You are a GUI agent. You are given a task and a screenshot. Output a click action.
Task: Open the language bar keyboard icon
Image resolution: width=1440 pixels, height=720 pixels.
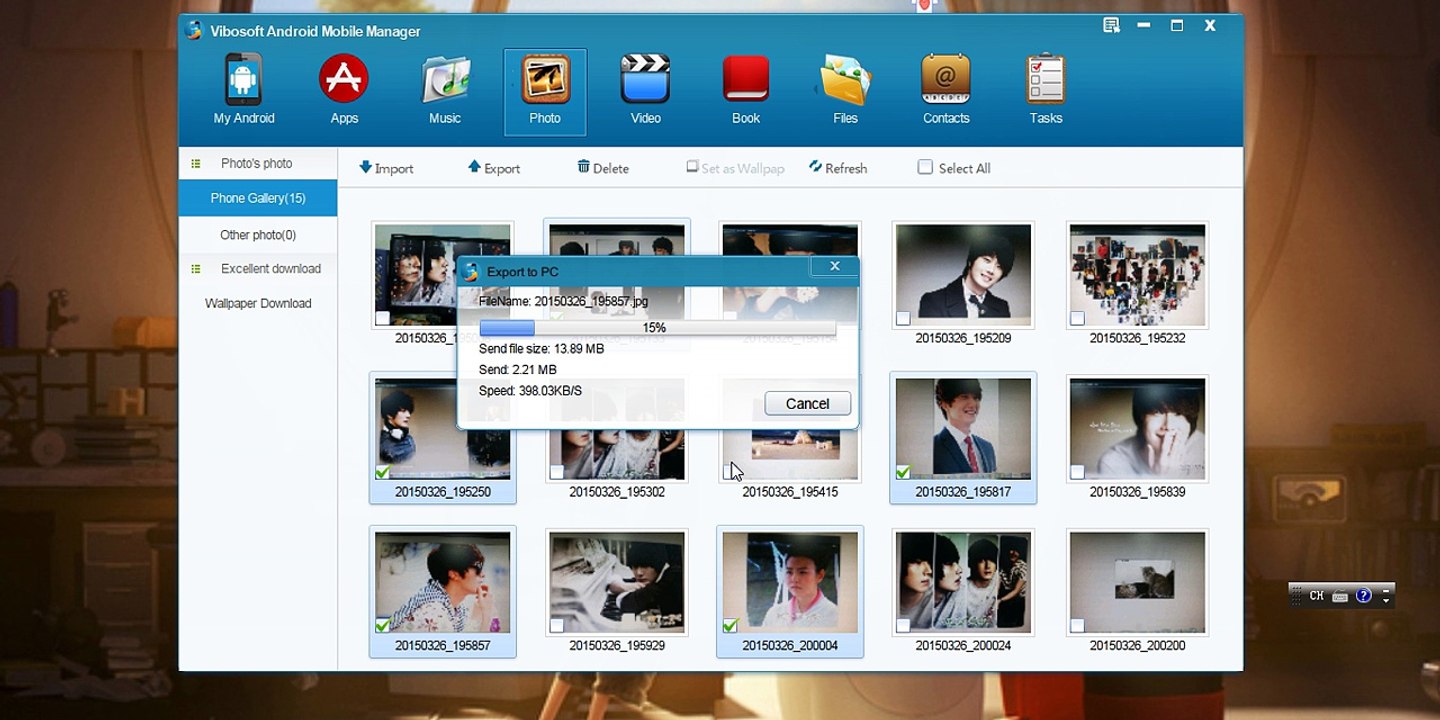coord(1340,596)
